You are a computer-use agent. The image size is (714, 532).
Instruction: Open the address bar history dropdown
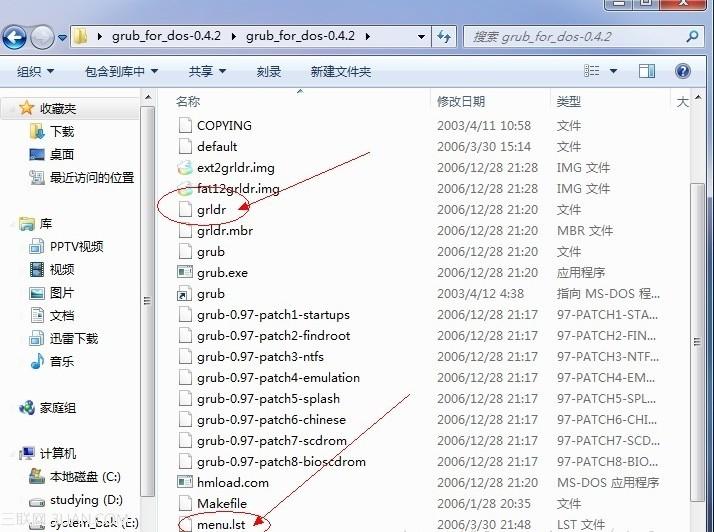[421, 36]
